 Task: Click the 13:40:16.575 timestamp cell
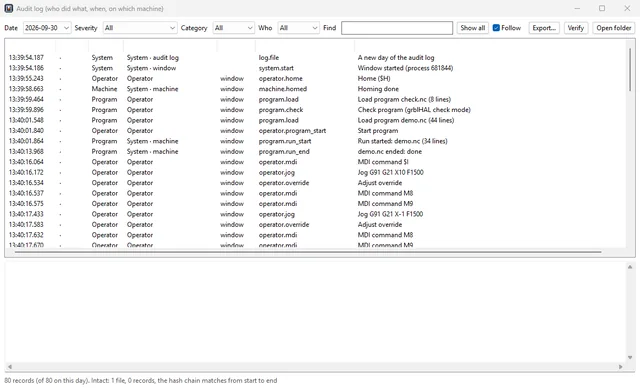[x=26, y=204]
